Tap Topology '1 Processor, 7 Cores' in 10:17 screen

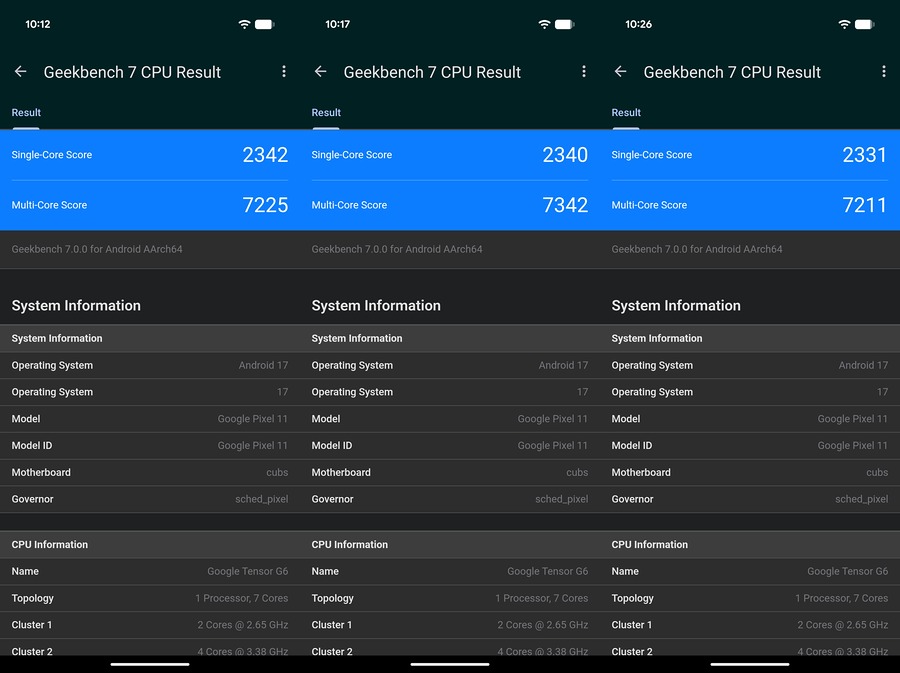(542, 598)
